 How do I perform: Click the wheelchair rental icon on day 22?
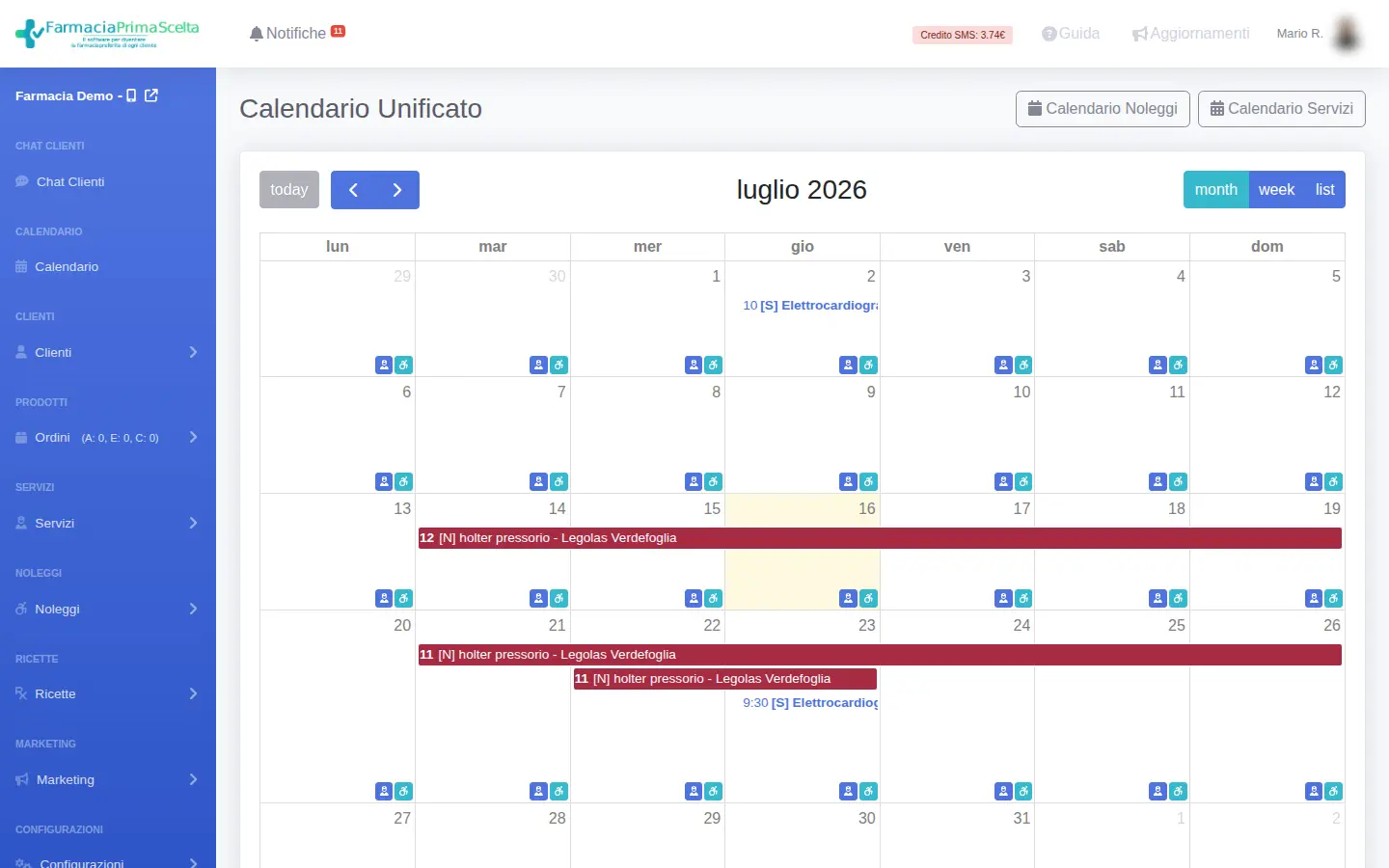click(x=714, y=791)
